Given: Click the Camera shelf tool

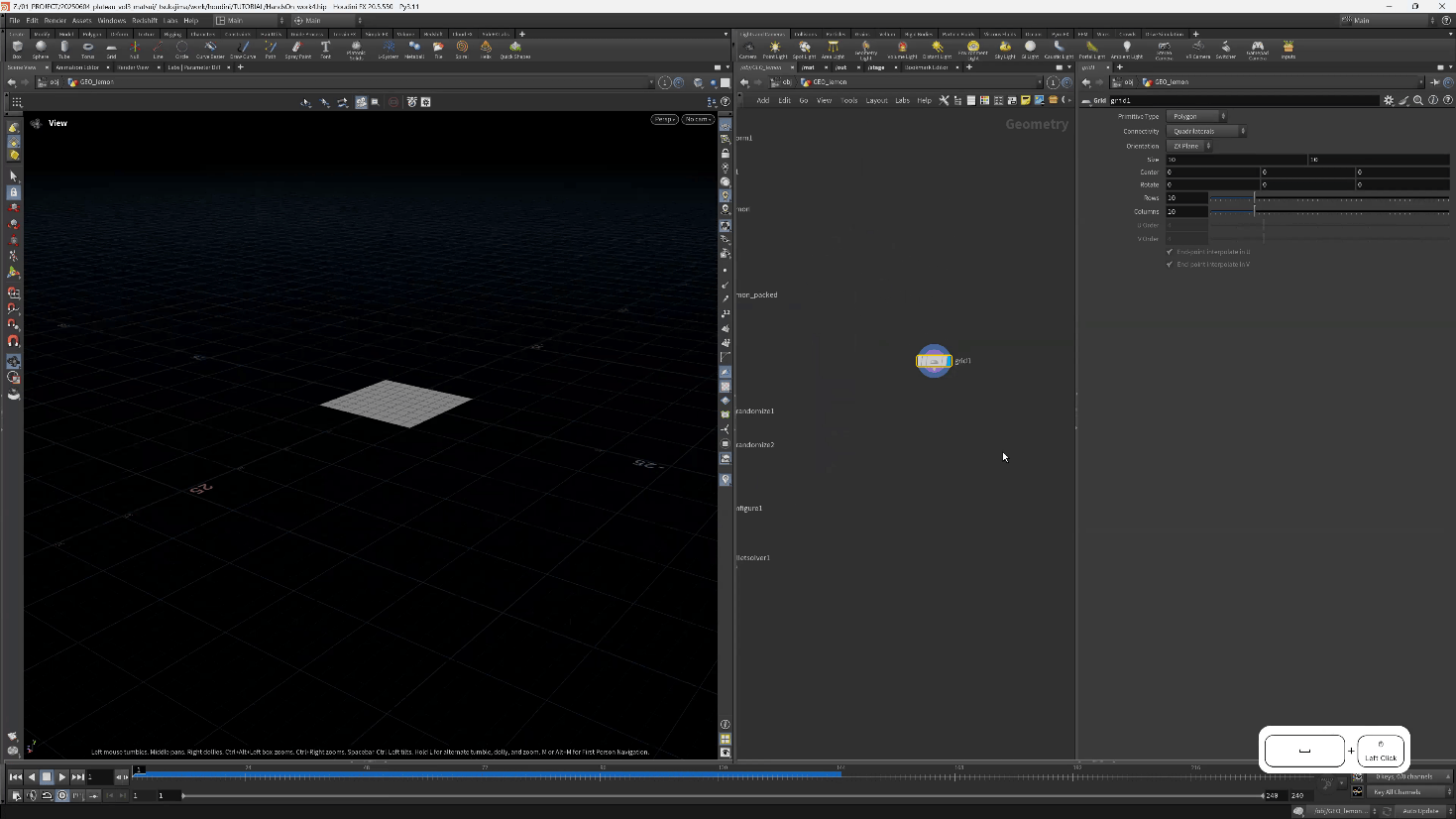Looking at the screenshot, I should pyautogui.click(x=748, y=49).
